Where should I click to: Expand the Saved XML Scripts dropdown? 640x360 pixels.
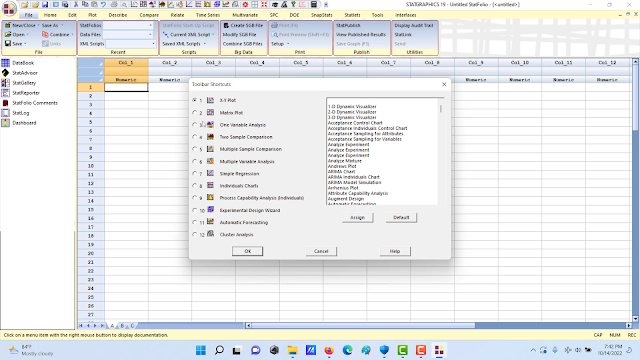click(204, 44)
